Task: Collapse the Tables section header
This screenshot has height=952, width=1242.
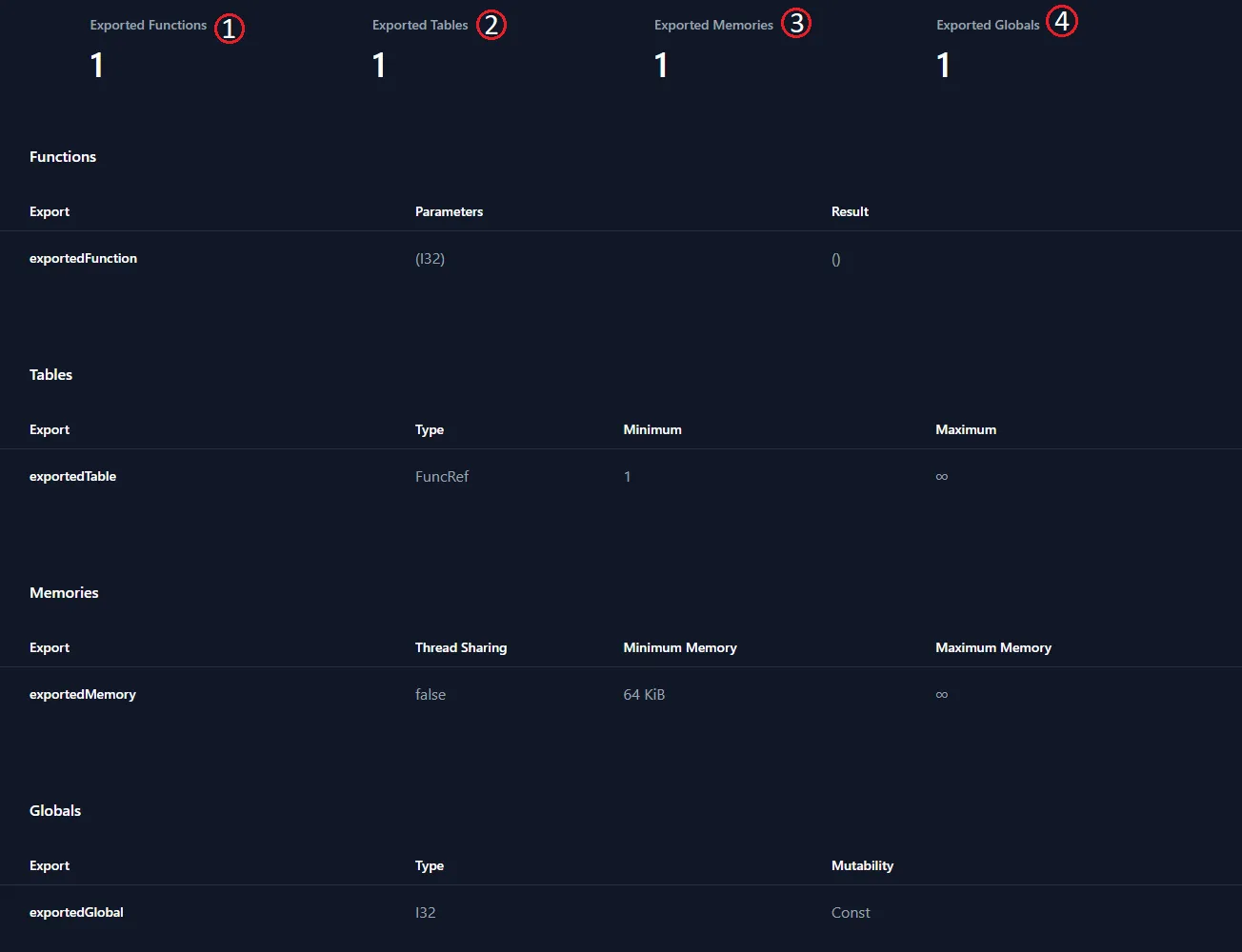Action: coord(50,374)
